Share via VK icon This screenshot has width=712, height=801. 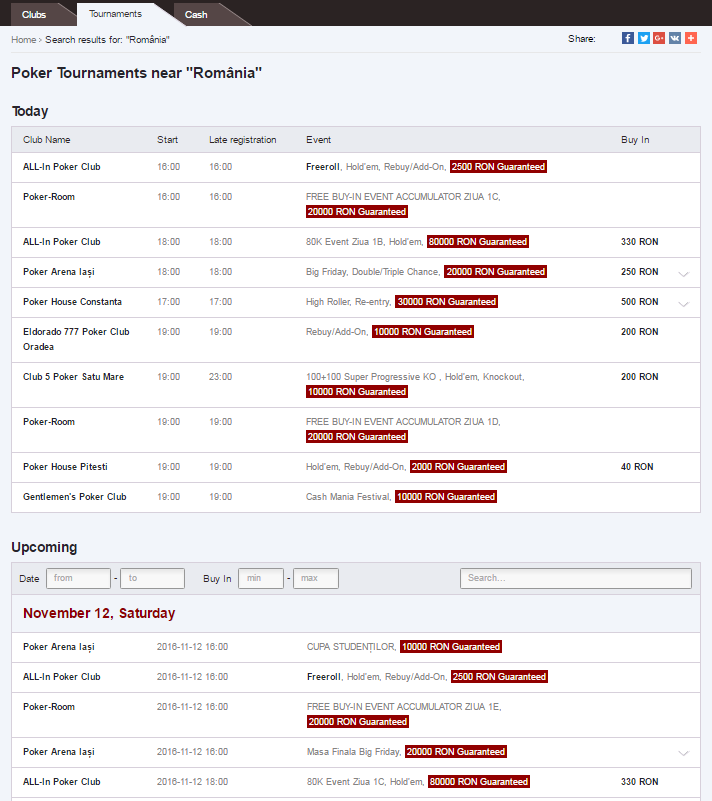(675, 38)
